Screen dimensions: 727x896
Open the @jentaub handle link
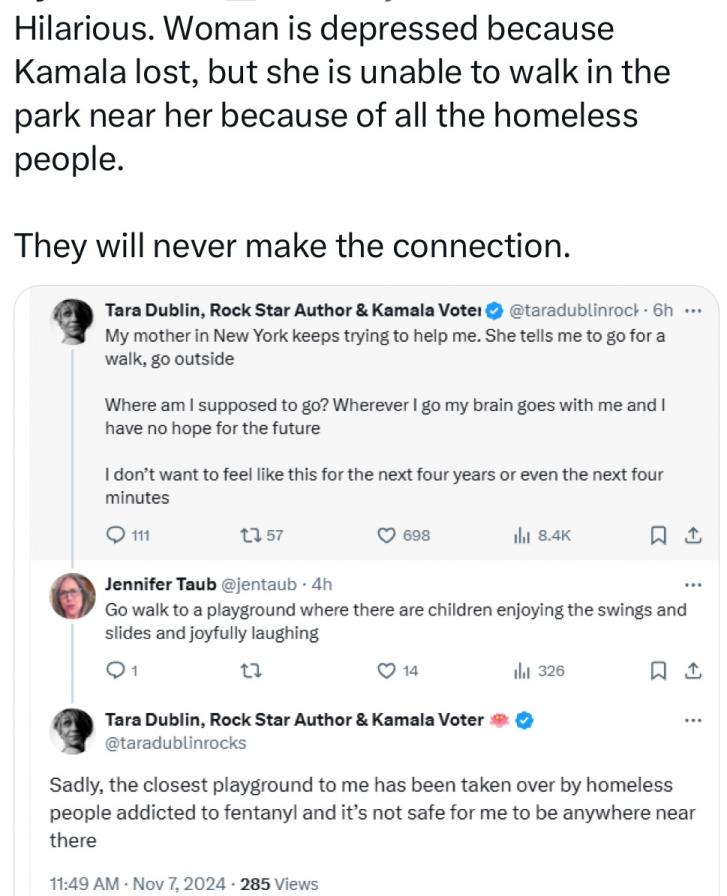pos(258,584)
